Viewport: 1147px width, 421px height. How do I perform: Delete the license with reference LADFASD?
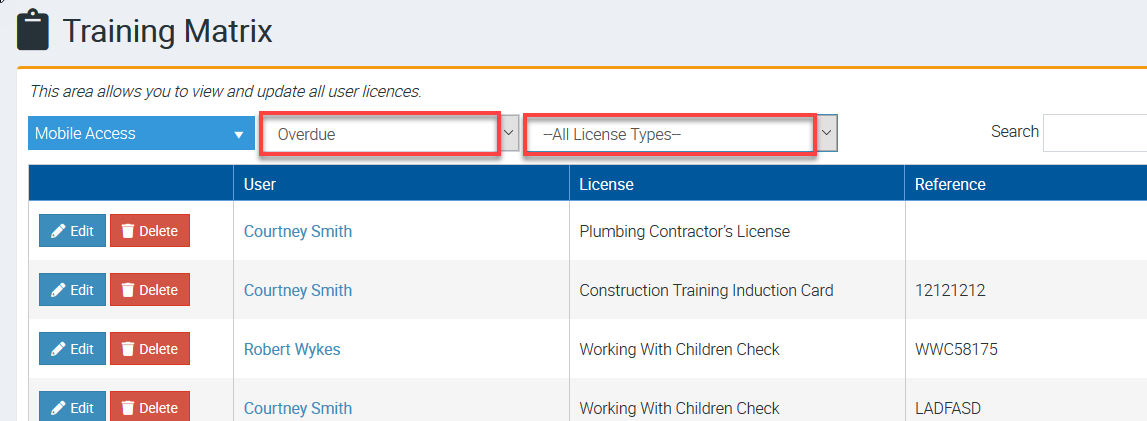pos(149,407)
